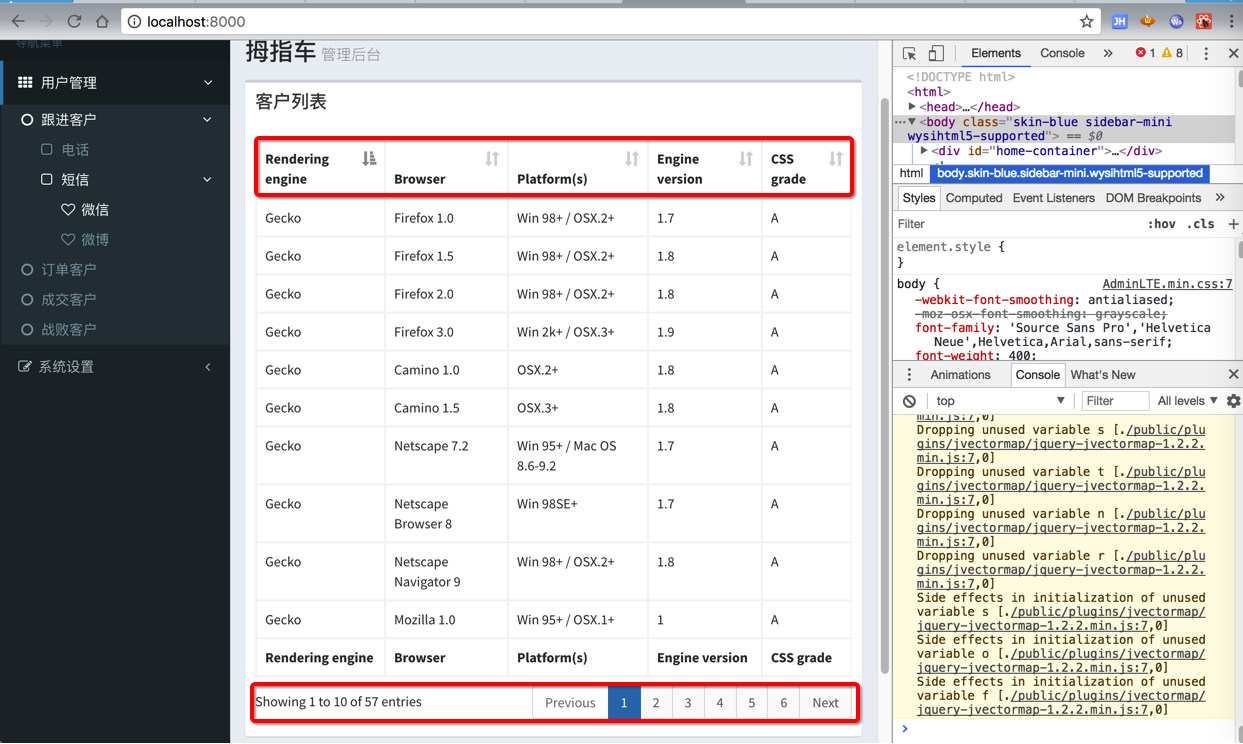The image size is (1243, 744).
Task: Switch to DevTools Console tab
Action: click(1062, 53)
